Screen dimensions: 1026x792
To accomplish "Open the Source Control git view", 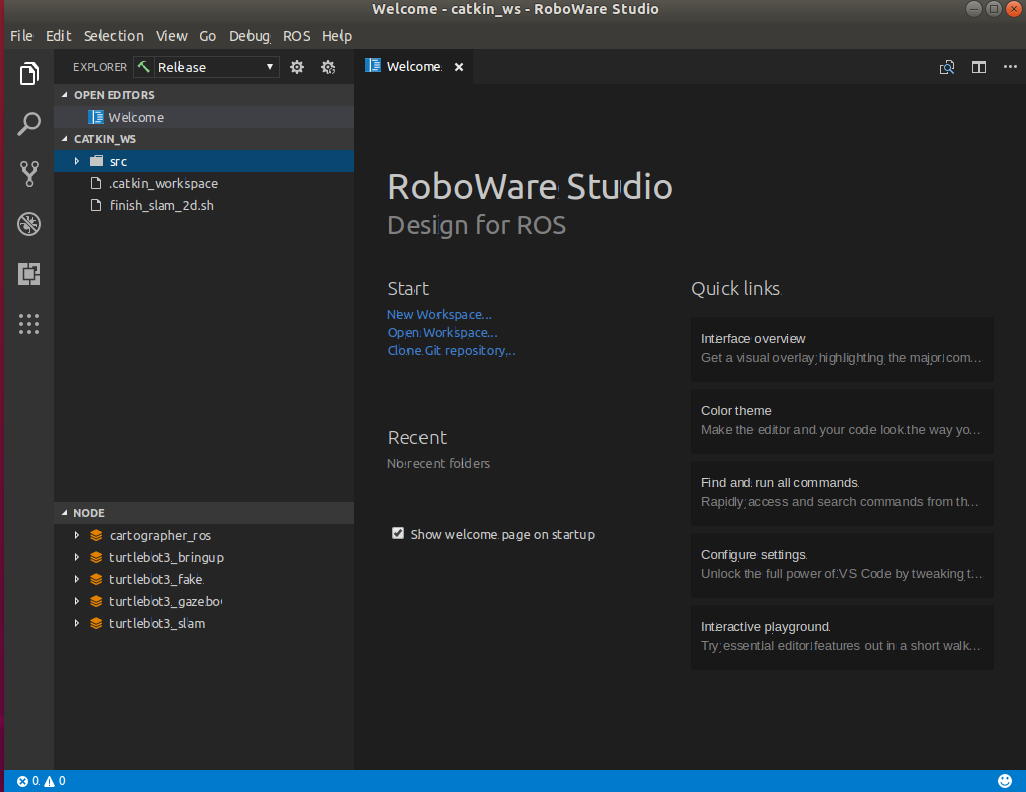I will click(x=29, y=173).
